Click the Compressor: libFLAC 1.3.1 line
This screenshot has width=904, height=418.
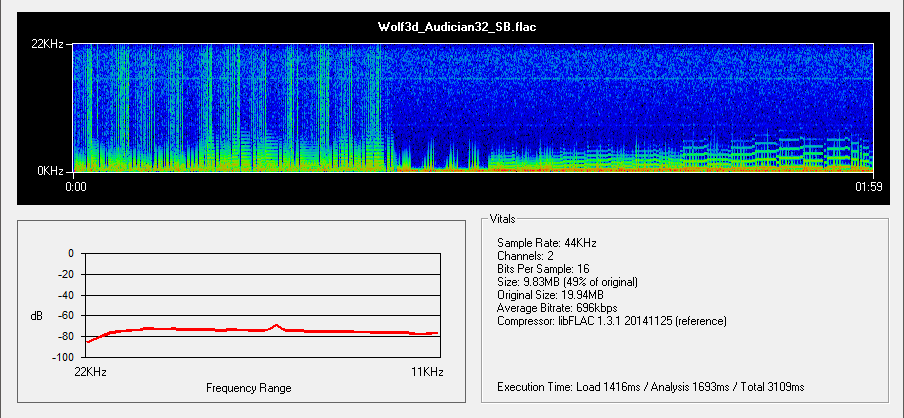coord(611,321)
